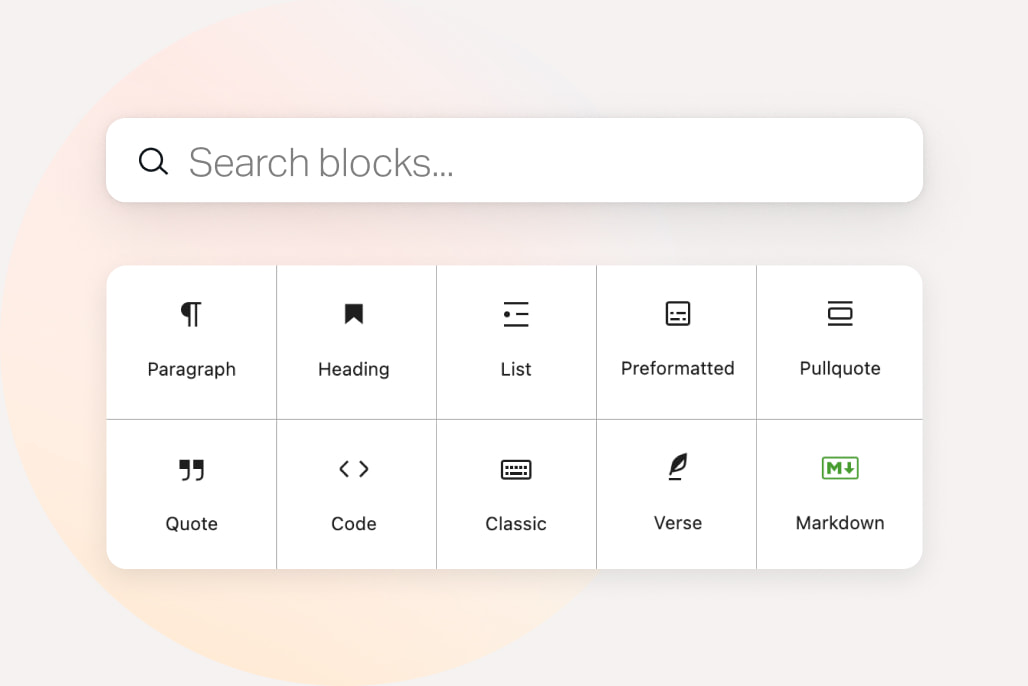Insert a Paragraph block

coord(191,340)
